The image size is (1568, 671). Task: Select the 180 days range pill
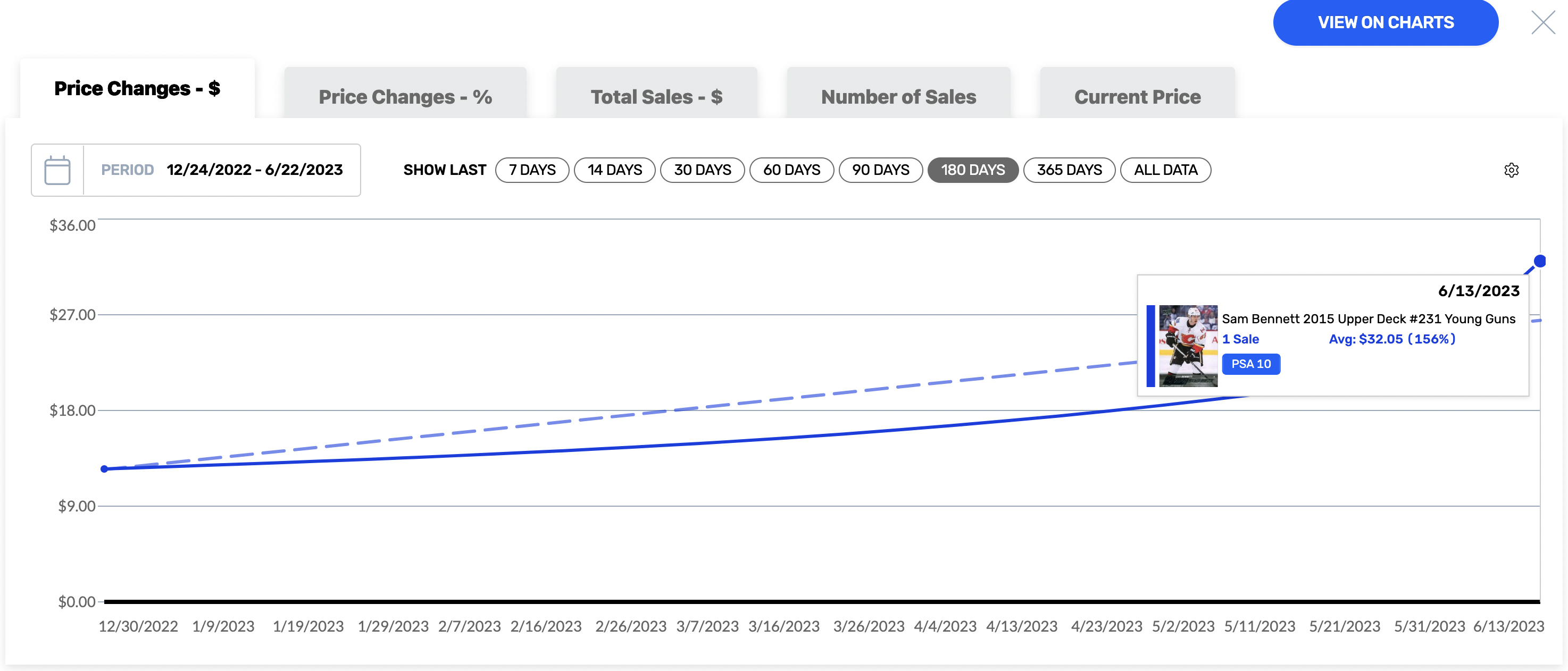pyautogui.click(x=973, y=170)
